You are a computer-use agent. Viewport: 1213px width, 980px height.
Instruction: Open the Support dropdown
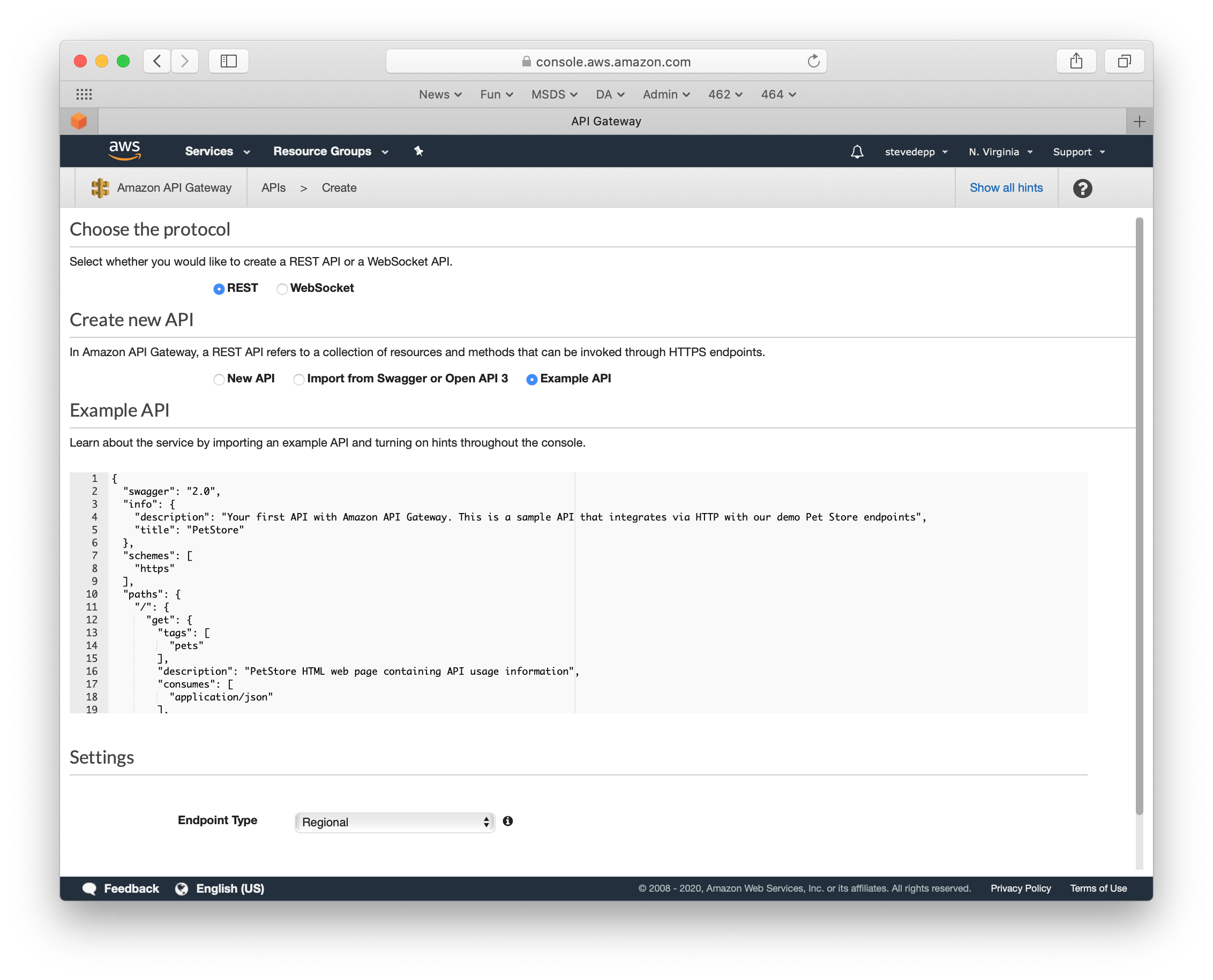point(1079,152)
